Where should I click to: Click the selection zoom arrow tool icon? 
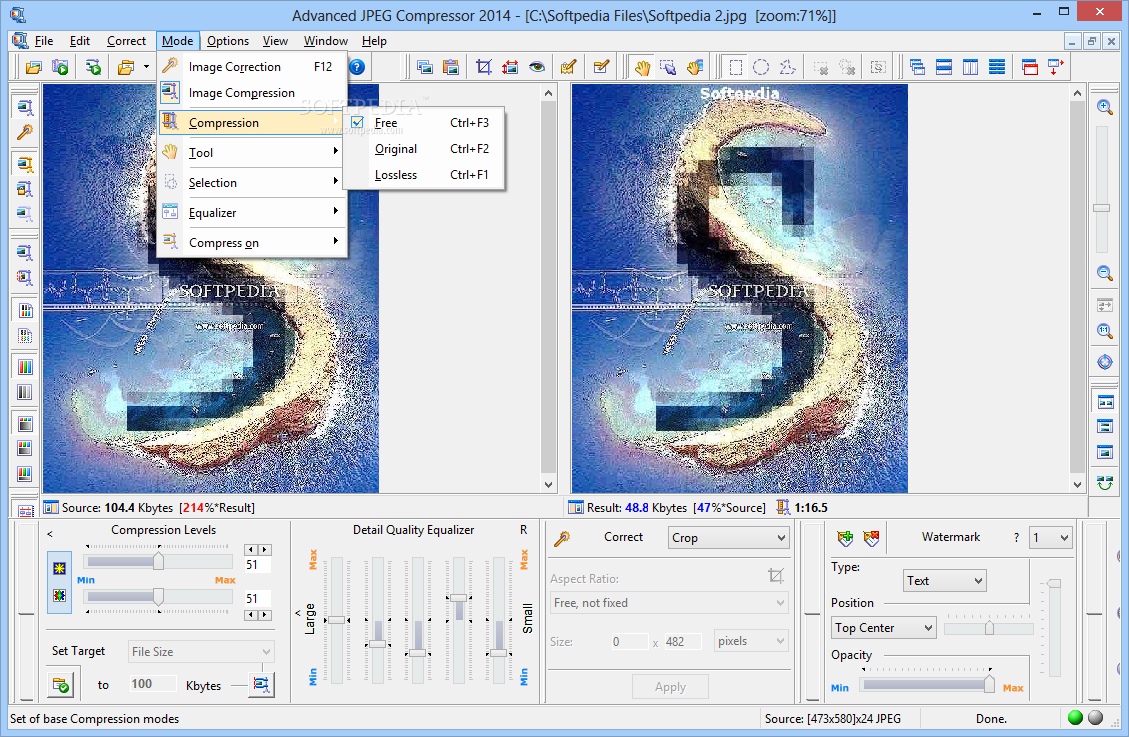(x=667, y=68)
